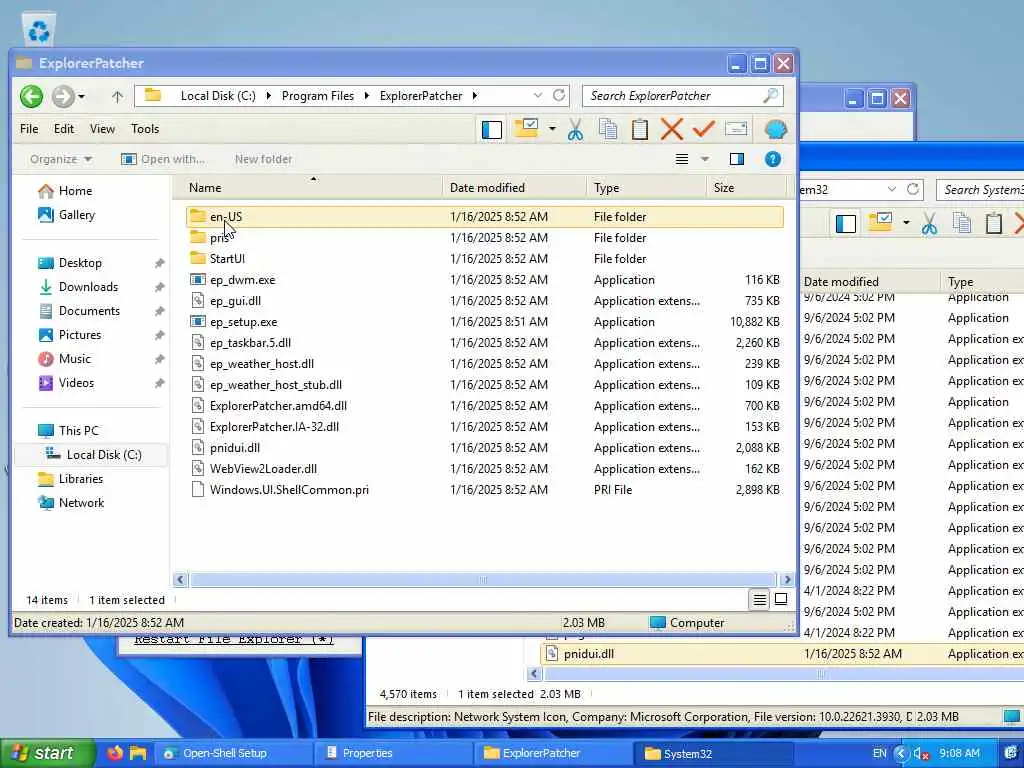Click the horizontal scrollbar in ExplorerPatcher window
Screen dimensions: 1024x768
point(483,580)
